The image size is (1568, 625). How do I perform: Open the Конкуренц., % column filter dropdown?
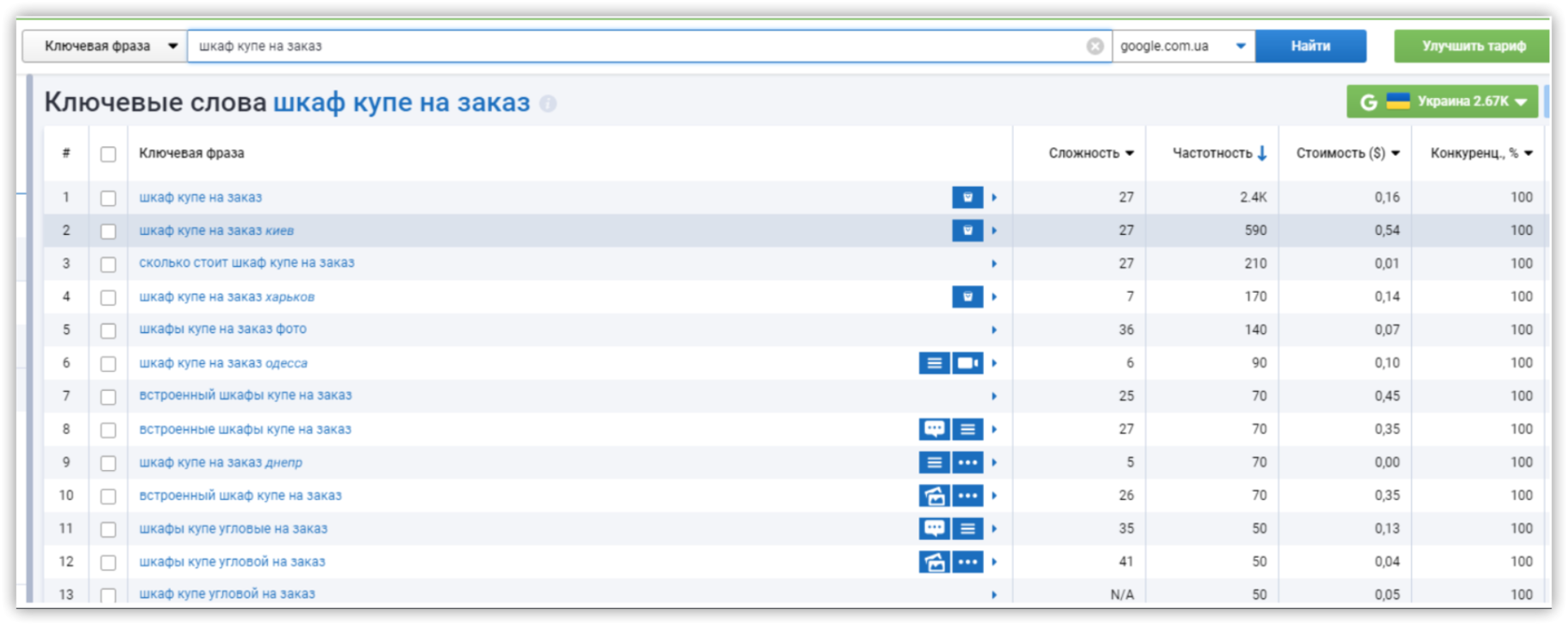pos(1528,153)
